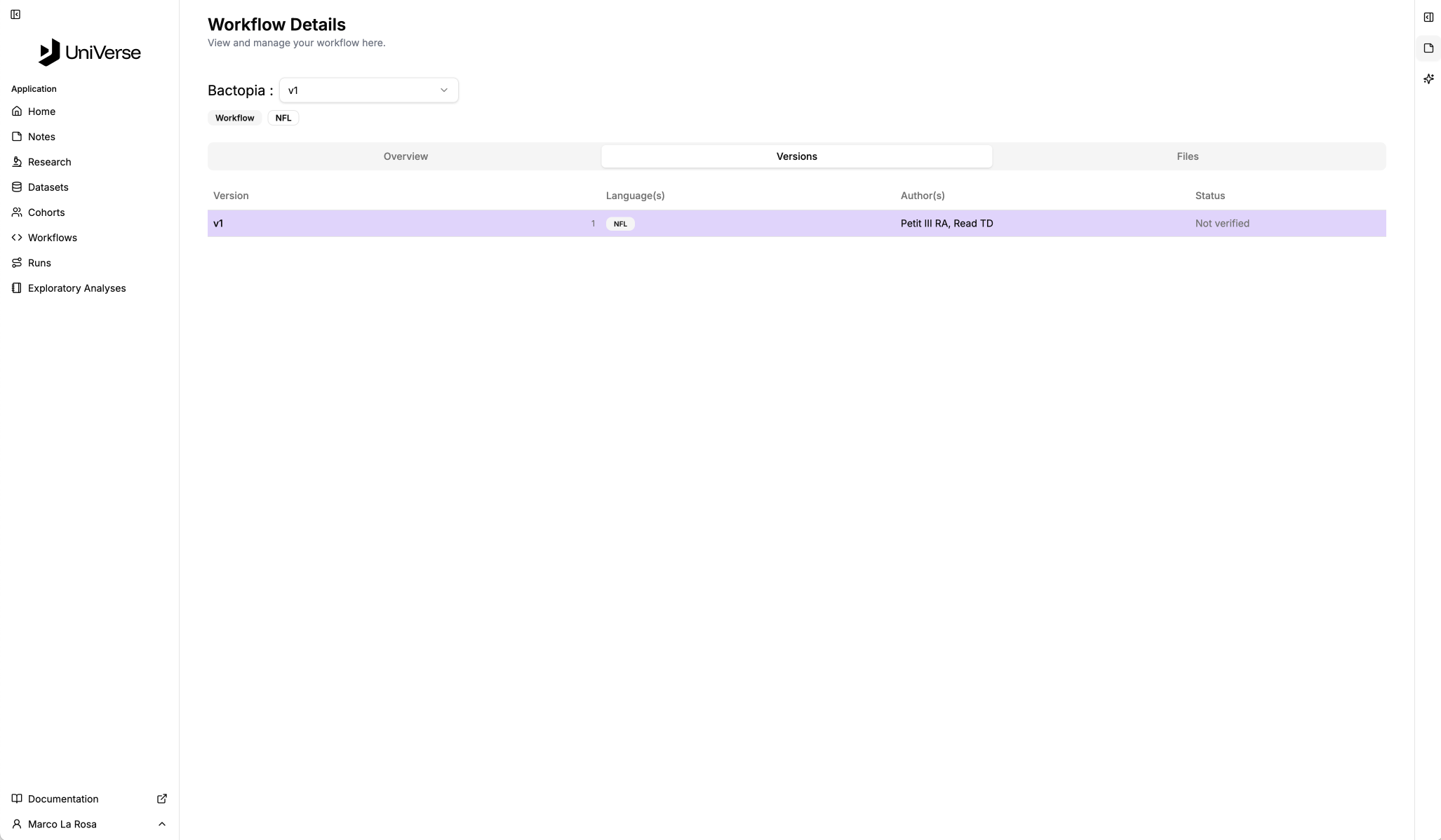Navigate to the Cohorts page
The image size is (1441, 840).
[46, 212]
